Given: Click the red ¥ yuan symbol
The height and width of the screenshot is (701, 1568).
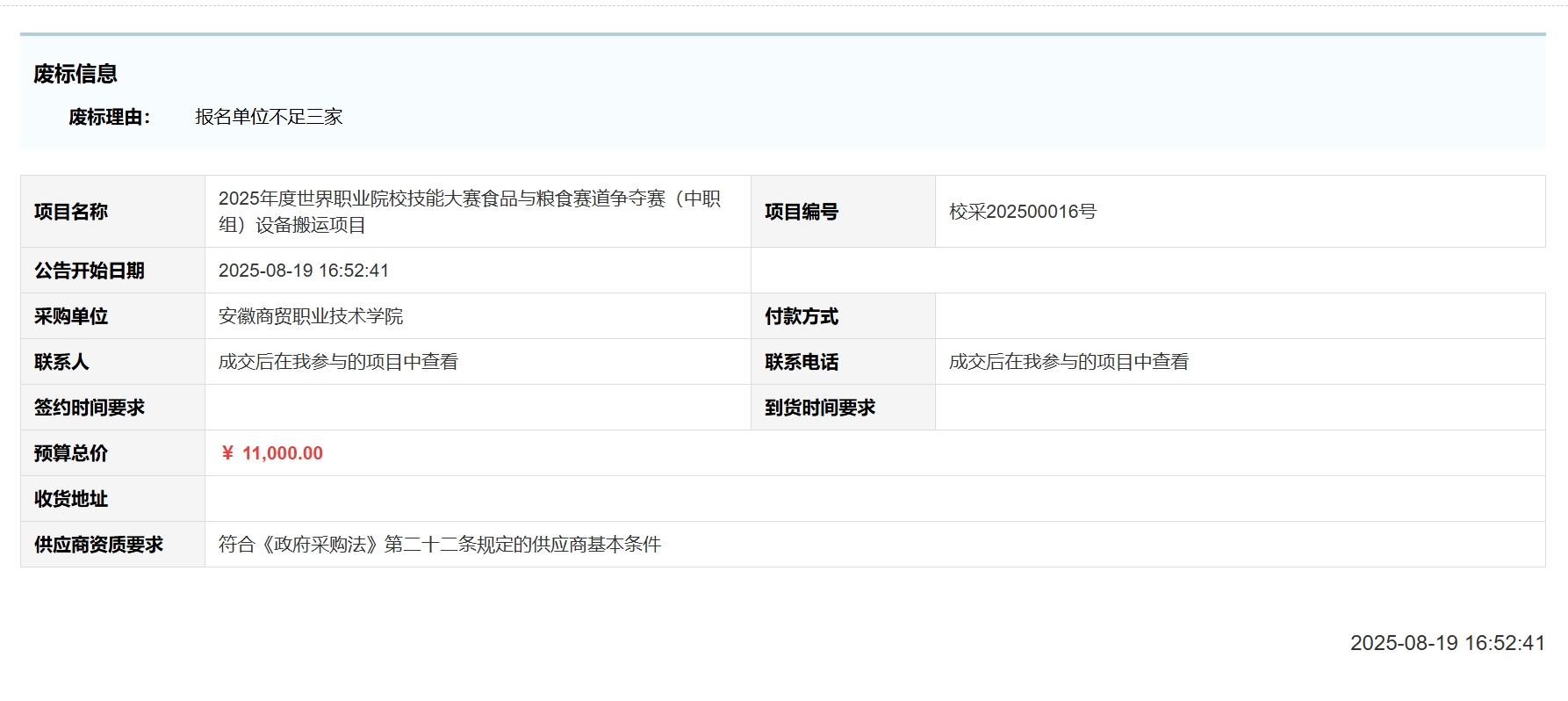Looking at the screenshot, I should click(227, 453).
